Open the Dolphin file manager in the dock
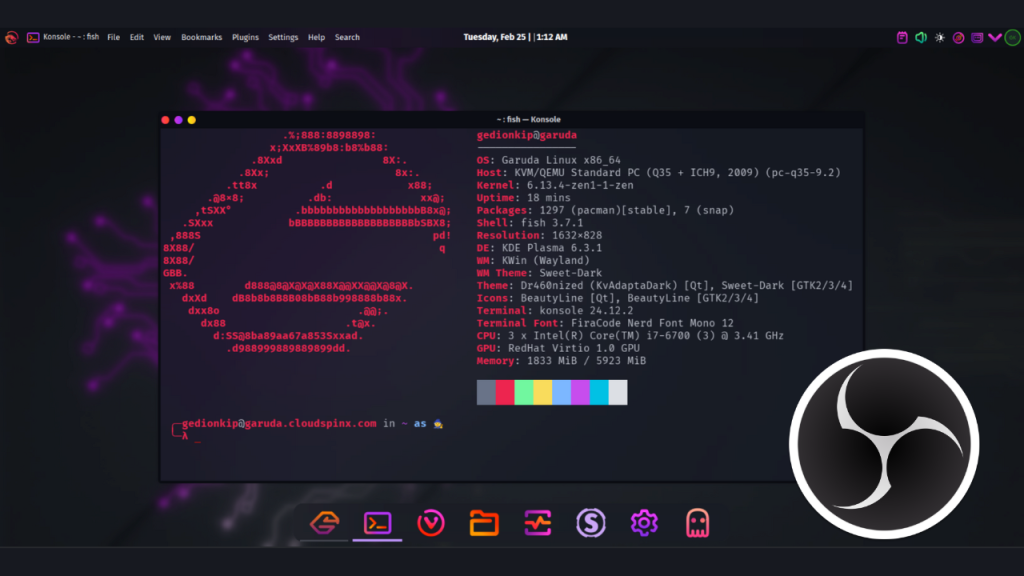The height and width of the screenshot is (576, 1024). 484,523
